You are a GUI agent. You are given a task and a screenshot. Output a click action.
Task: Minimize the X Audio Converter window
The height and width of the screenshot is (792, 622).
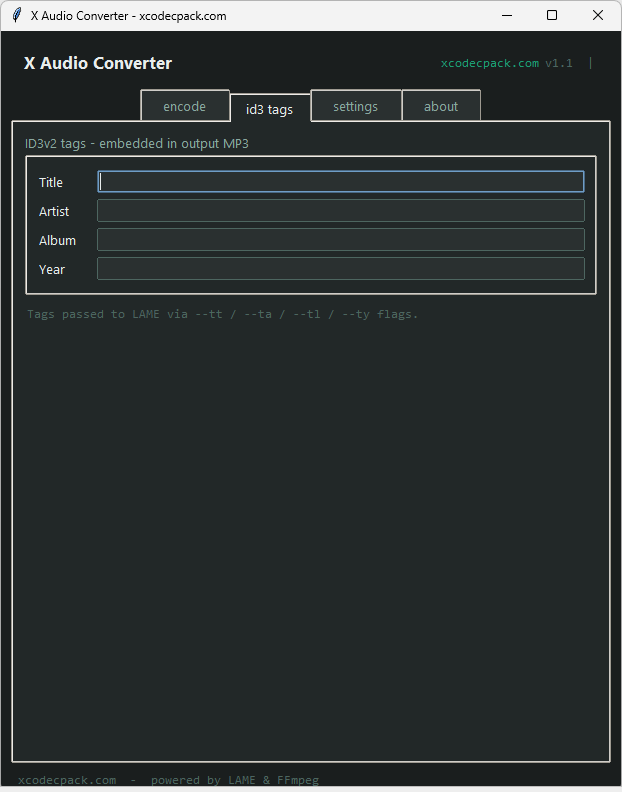point(505,15)
